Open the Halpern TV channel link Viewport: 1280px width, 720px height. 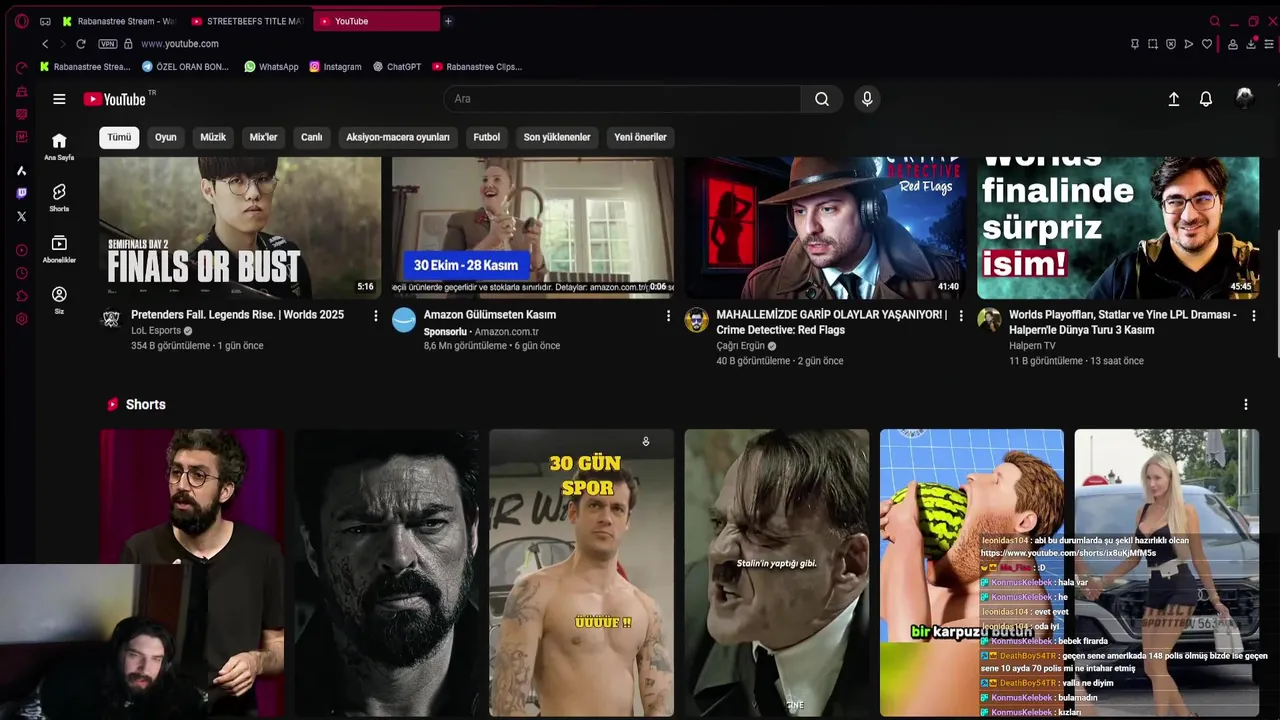[1032, 346]
